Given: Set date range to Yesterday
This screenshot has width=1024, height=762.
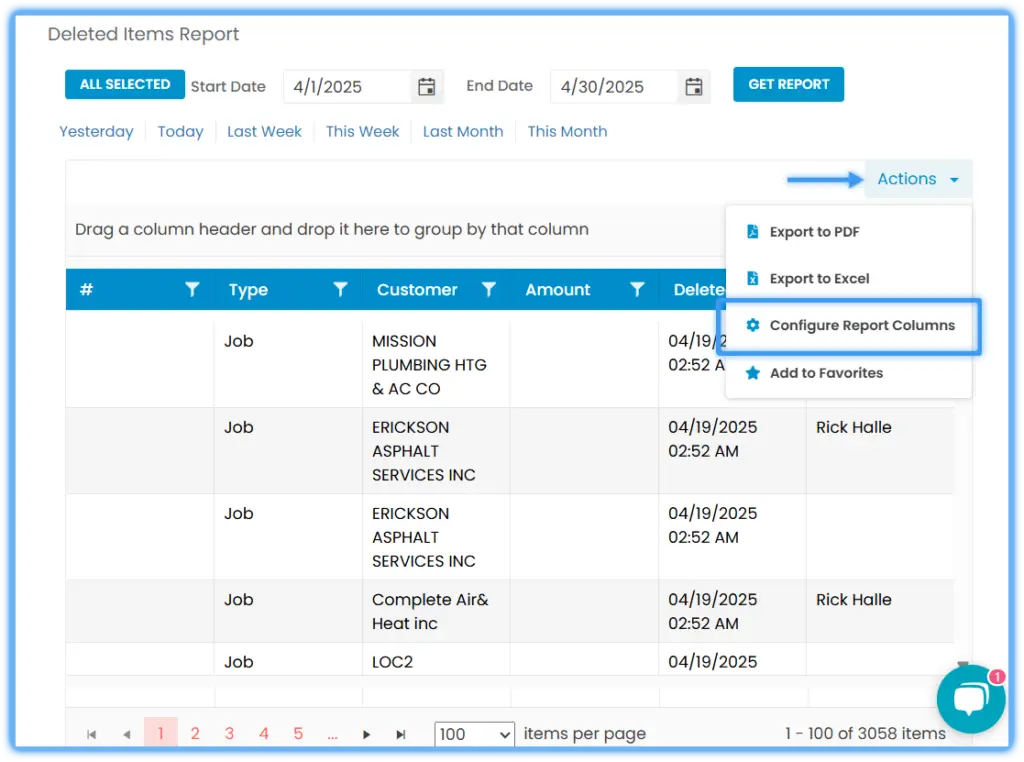Looking at the screenshot, I should pyautogui.click(x=97, y=131).
